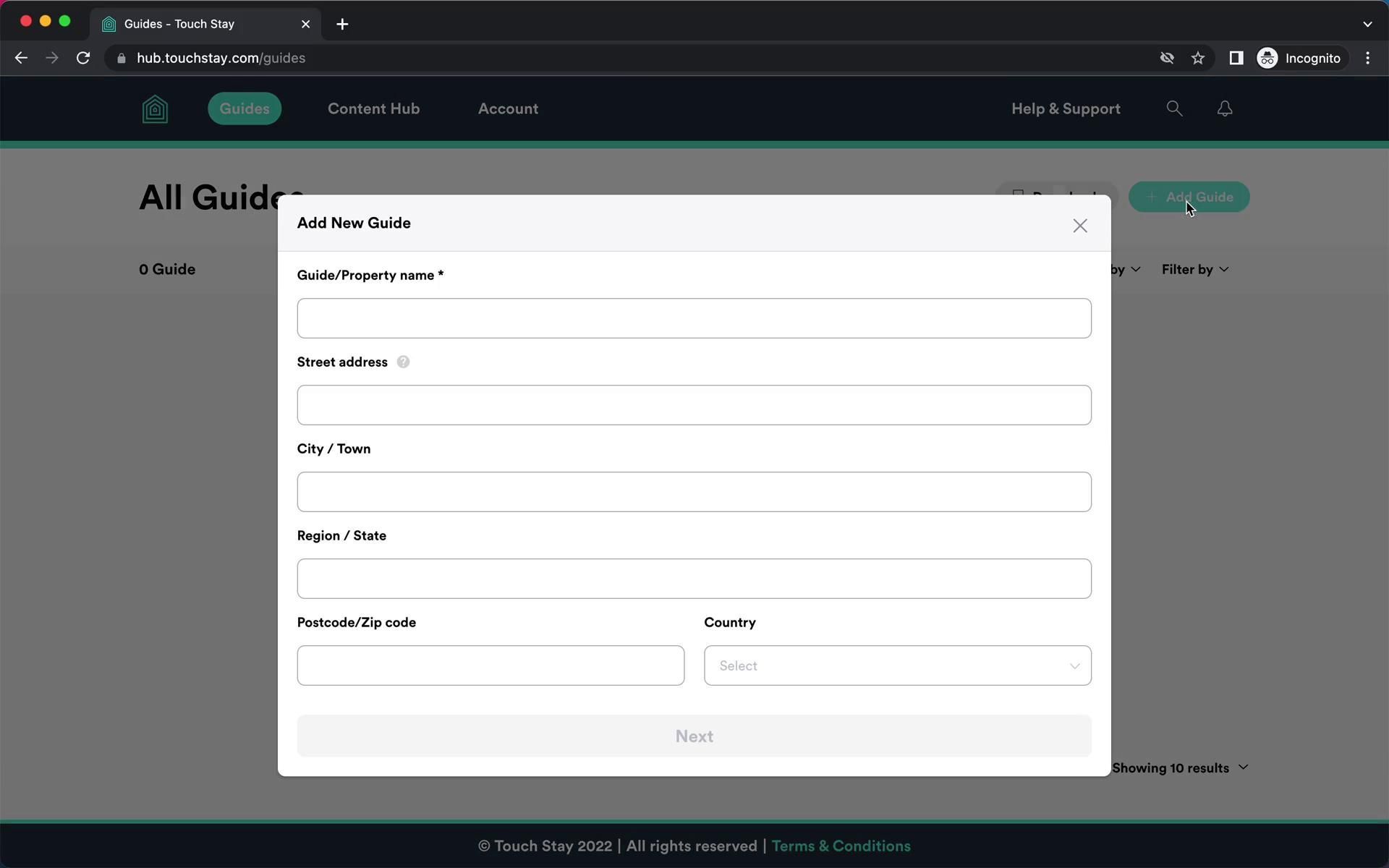
Task: Bookmark the page with the star icon
Action: [1198, 58]
